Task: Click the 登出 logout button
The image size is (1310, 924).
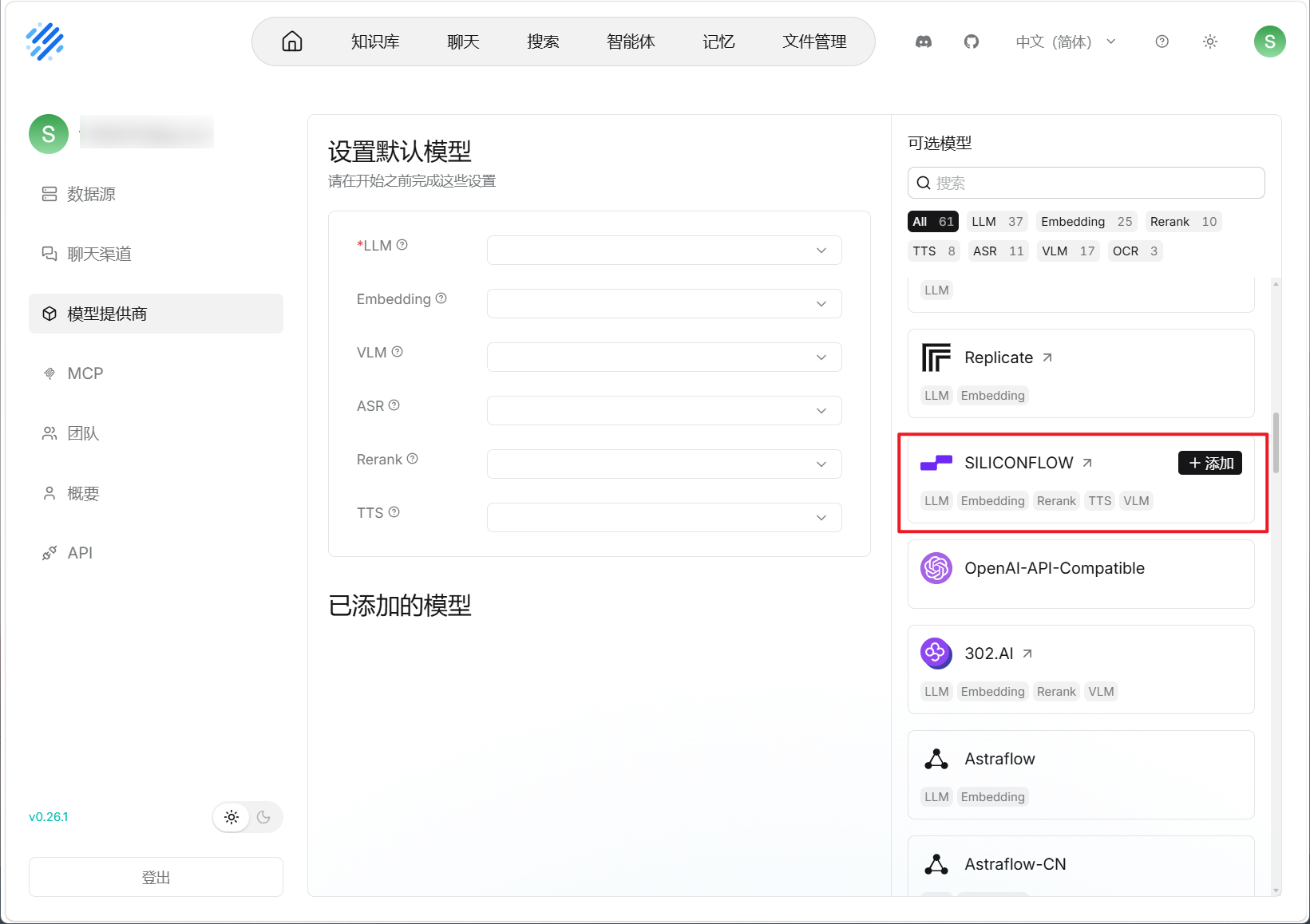Action: (156, 877)
